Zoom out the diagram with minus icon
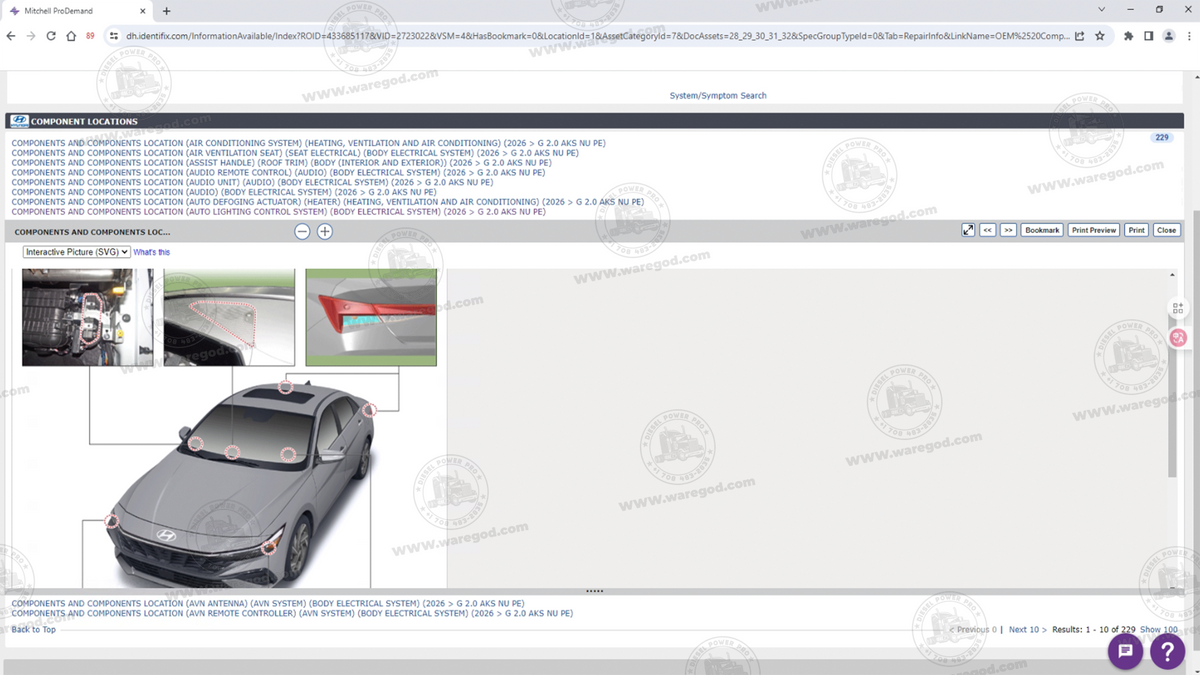The image size is (1200, 675). tap(302, 231)
